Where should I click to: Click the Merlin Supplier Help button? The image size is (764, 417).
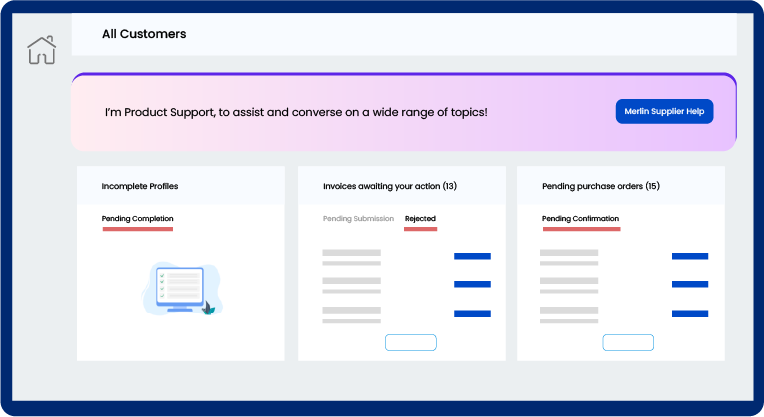pos(664,112)
